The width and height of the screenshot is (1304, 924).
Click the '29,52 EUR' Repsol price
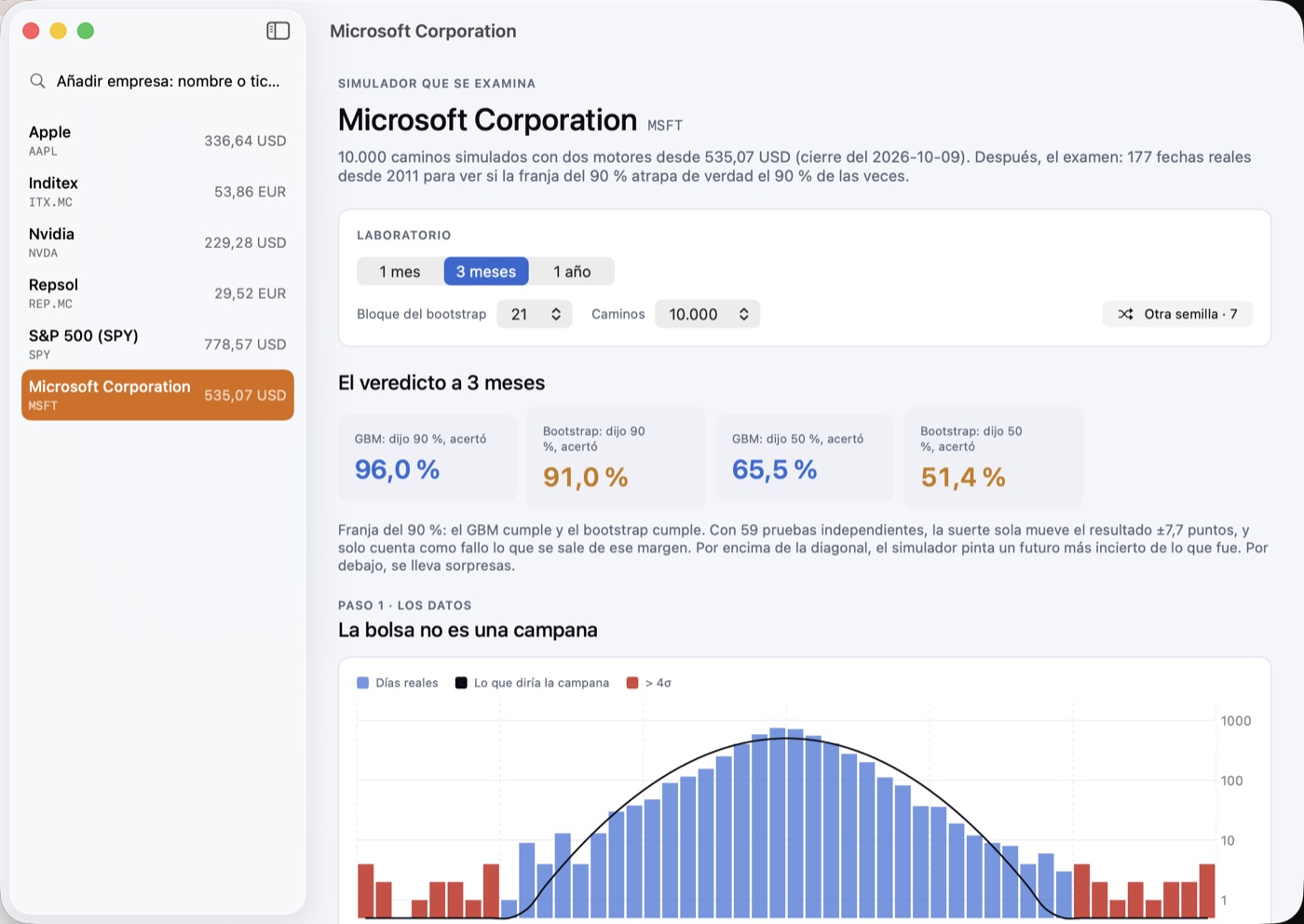pyautogui.click(x=250, y=293)
